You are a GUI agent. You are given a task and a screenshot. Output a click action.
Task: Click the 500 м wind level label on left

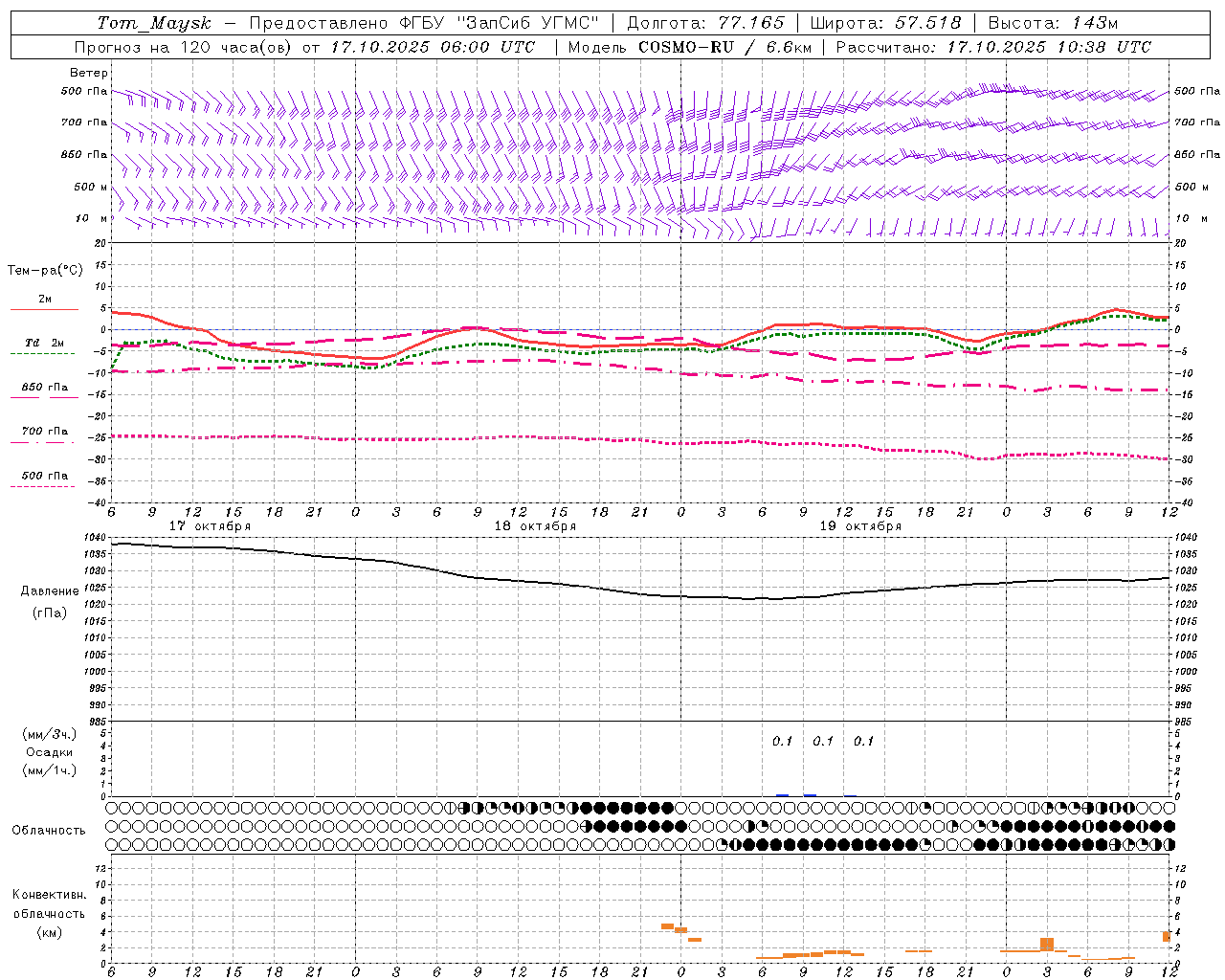click(x=91, y=188)
